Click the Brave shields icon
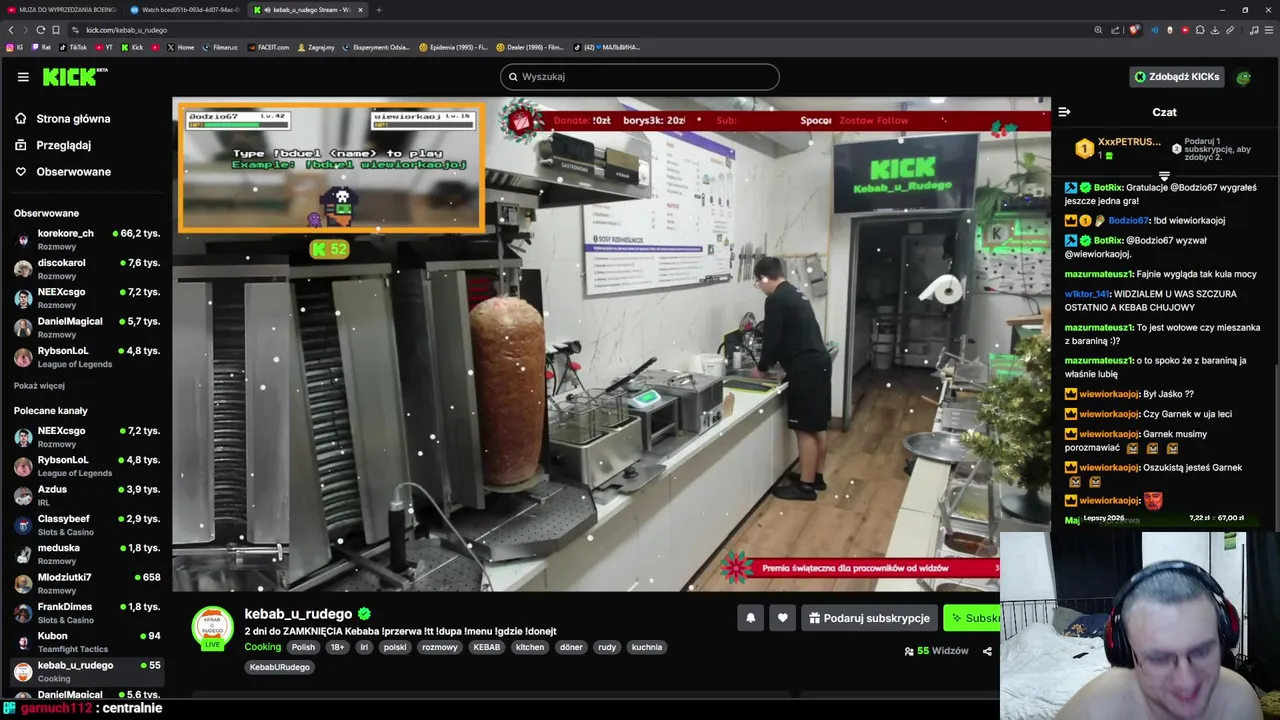This screenshot has width=1280, height=720. [x=1134, y=30]
